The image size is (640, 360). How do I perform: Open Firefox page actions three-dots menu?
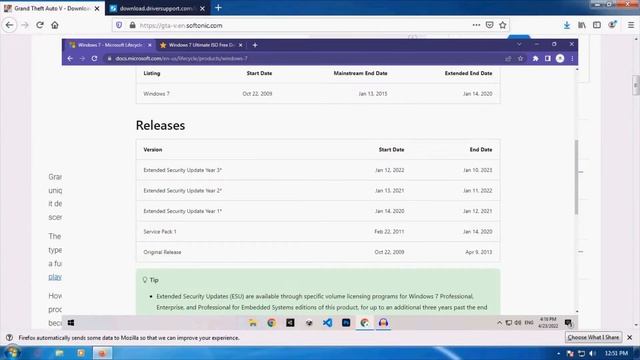pyautogui.click(x=476, y=25)
